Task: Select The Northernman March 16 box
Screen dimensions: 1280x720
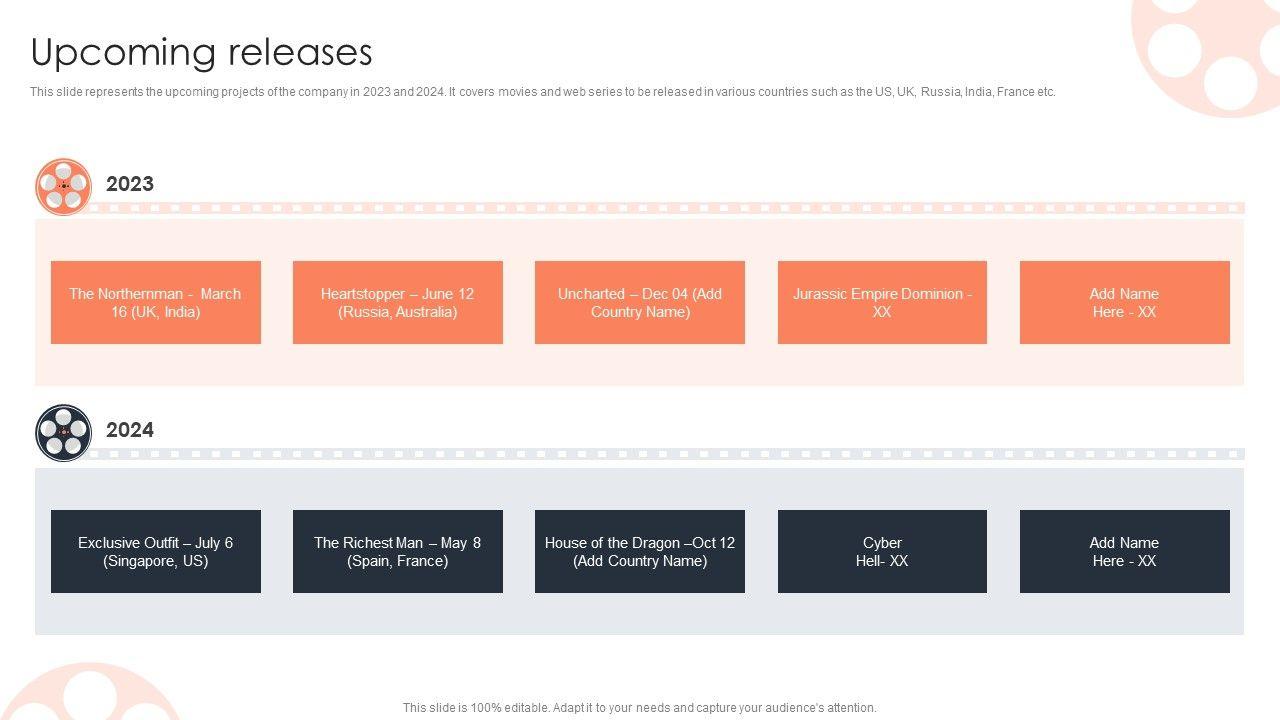Action: tap(155, 302)
